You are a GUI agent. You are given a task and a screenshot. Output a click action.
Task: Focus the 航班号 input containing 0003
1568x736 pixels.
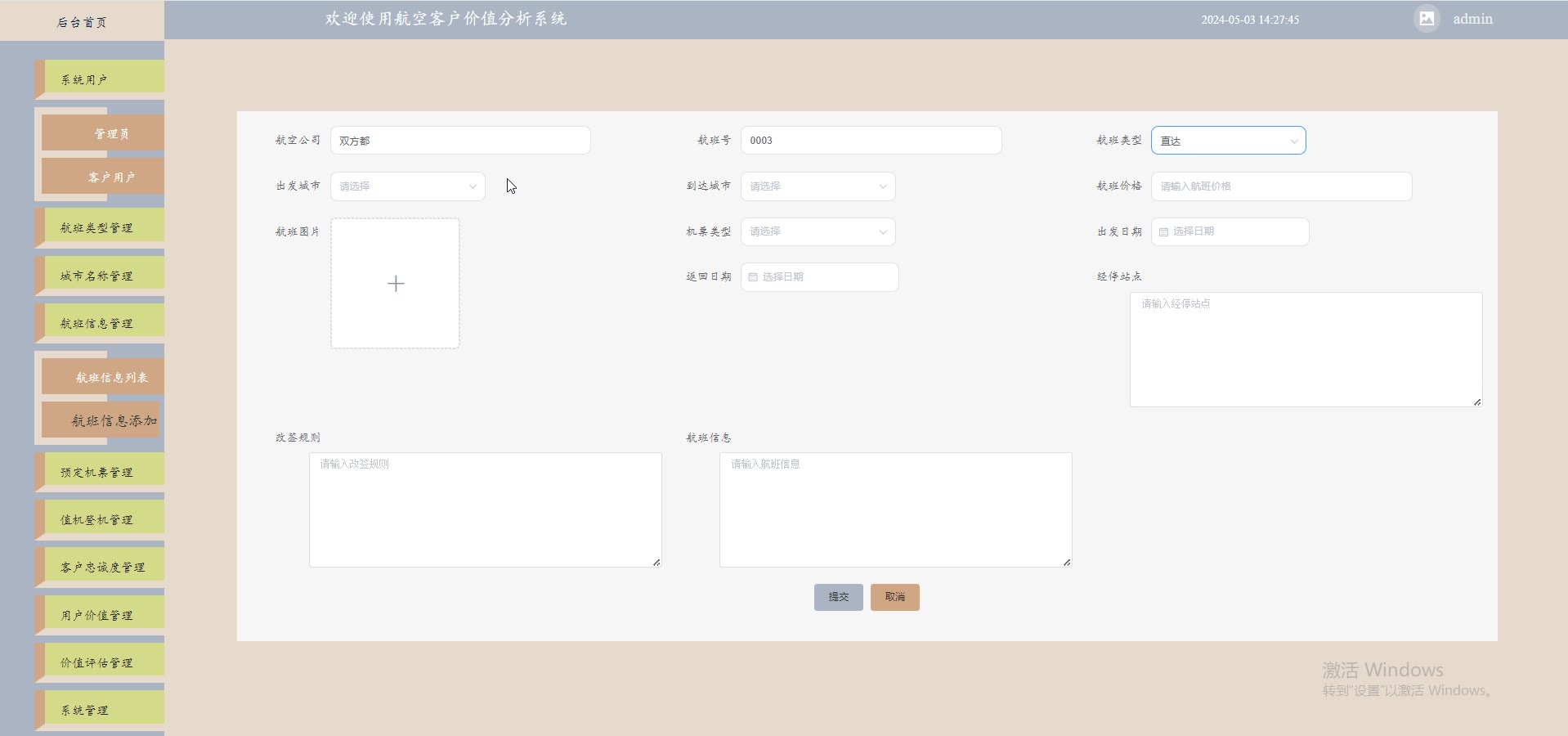tap(871, 141)
